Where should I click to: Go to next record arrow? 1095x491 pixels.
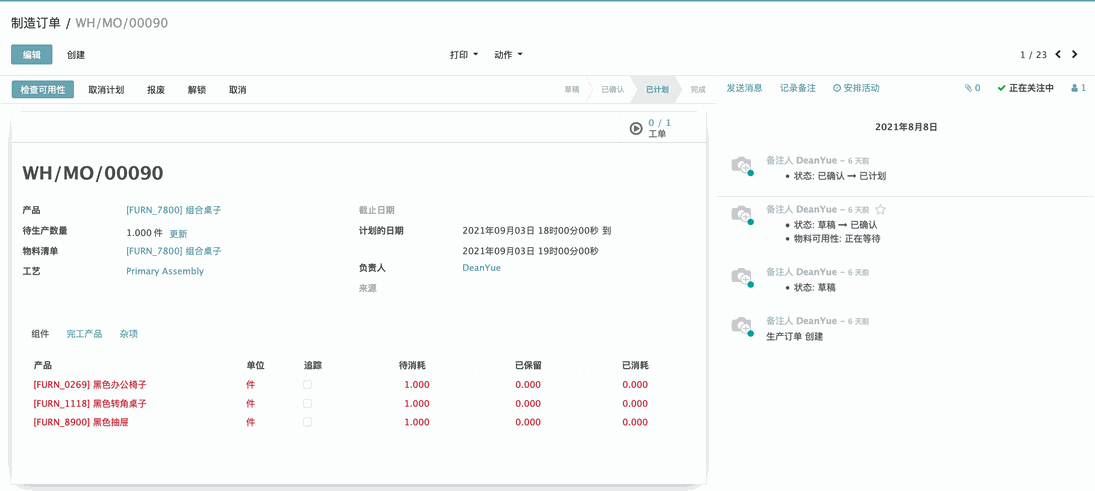[x=1076, y=54]
